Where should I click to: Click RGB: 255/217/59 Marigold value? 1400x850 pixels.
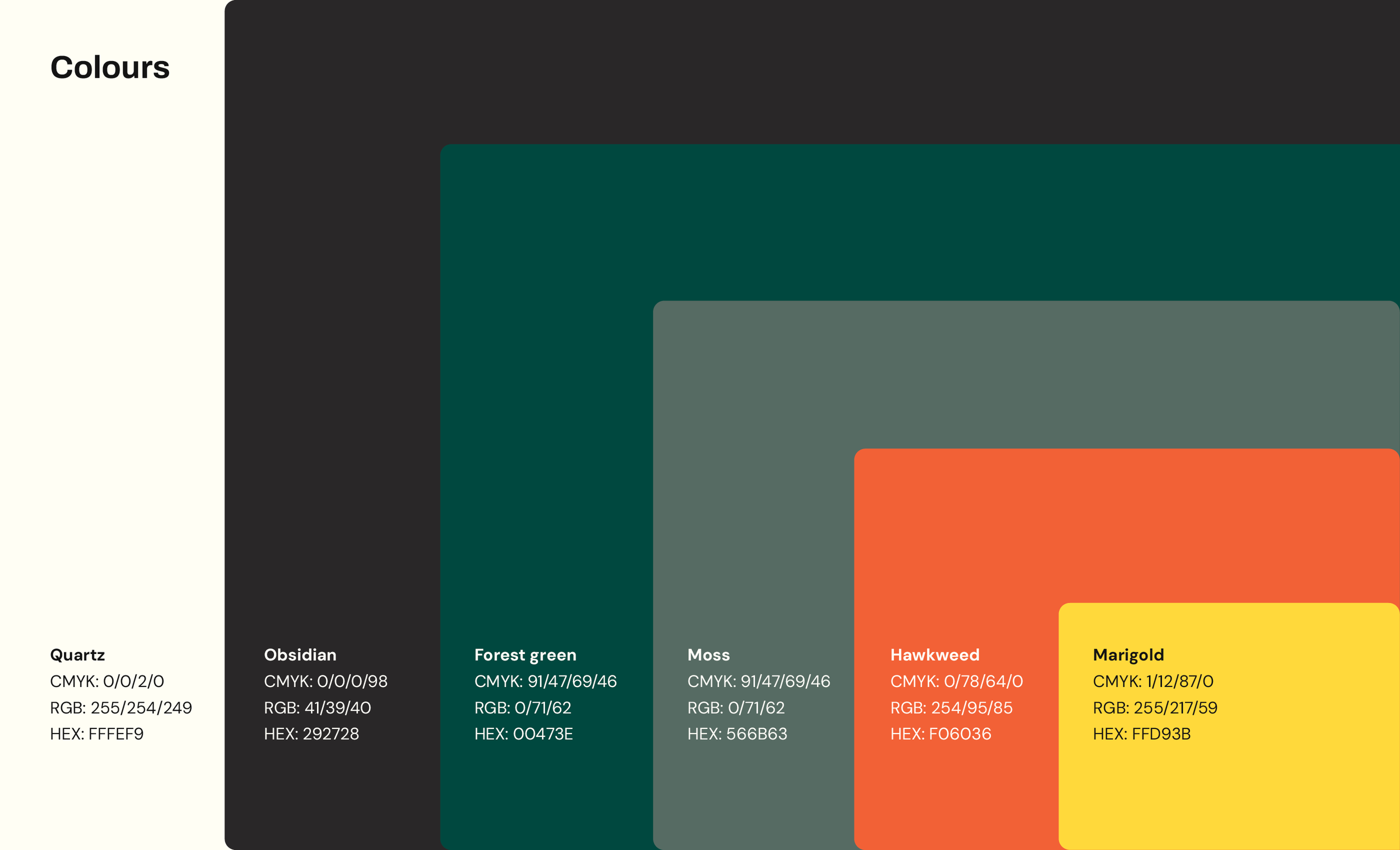[1155, 707]
